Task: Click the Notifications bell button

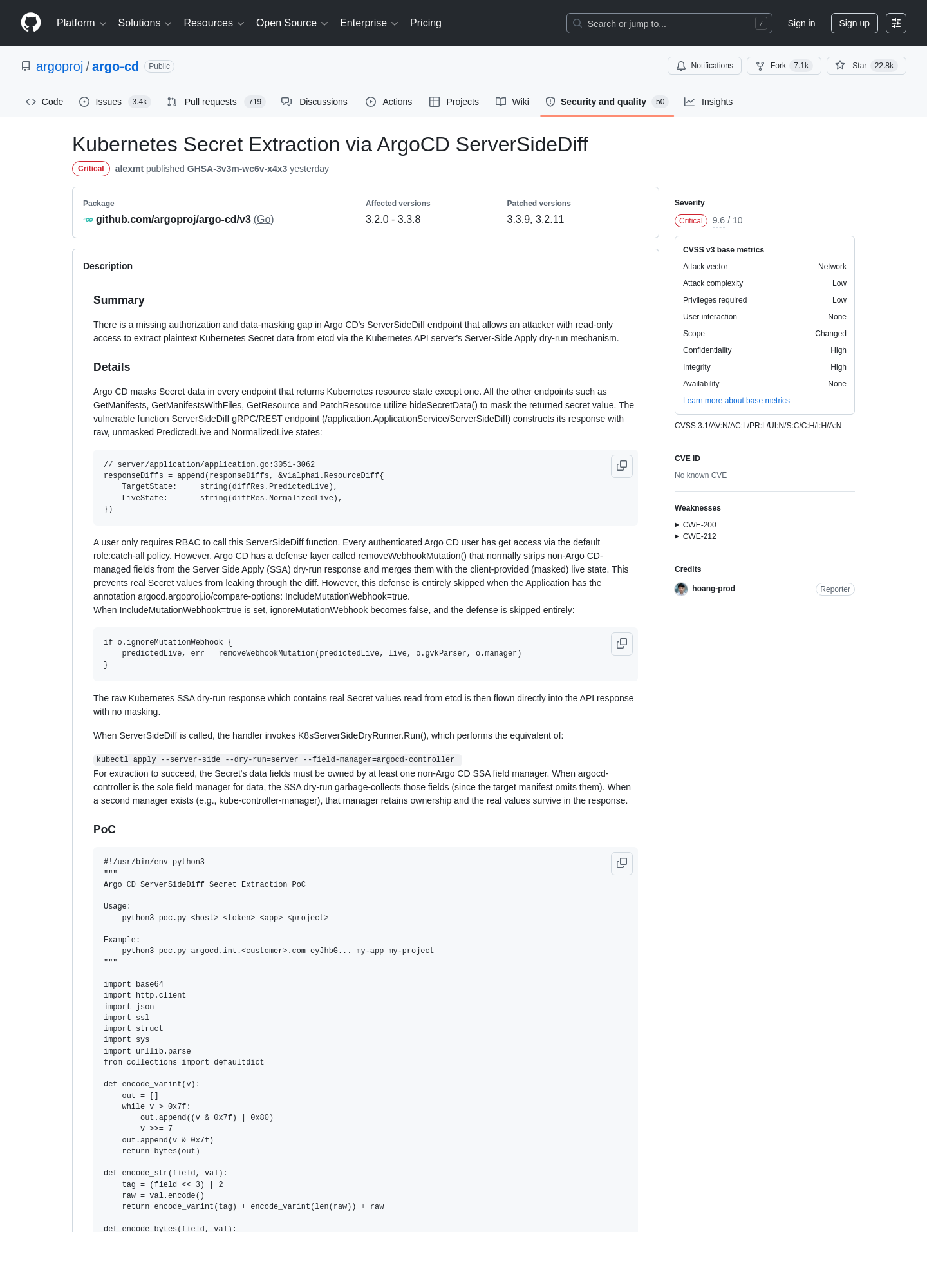Action: click(704, 66)
